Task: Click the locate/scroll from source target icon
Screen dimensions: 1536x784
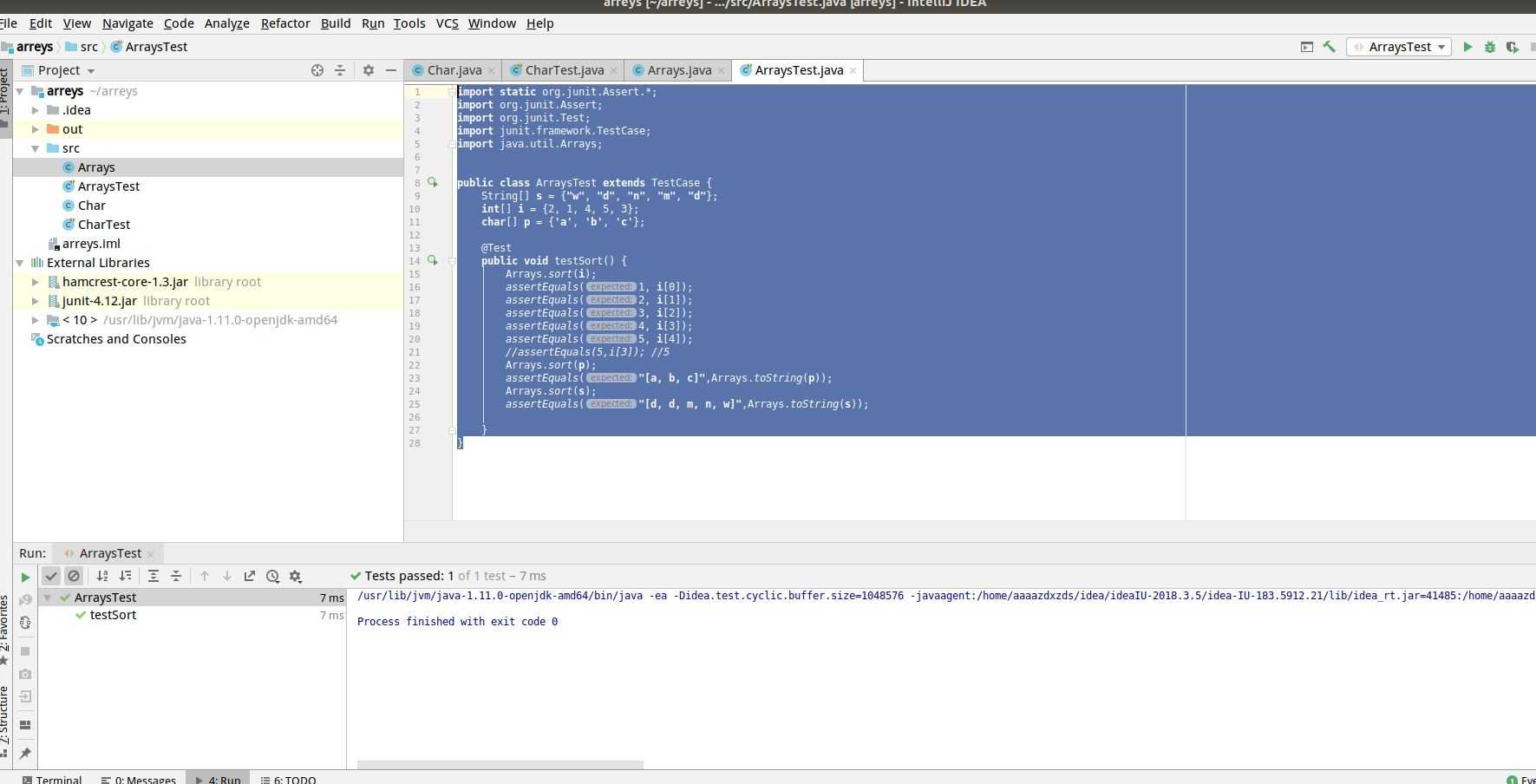Action: 317,70
